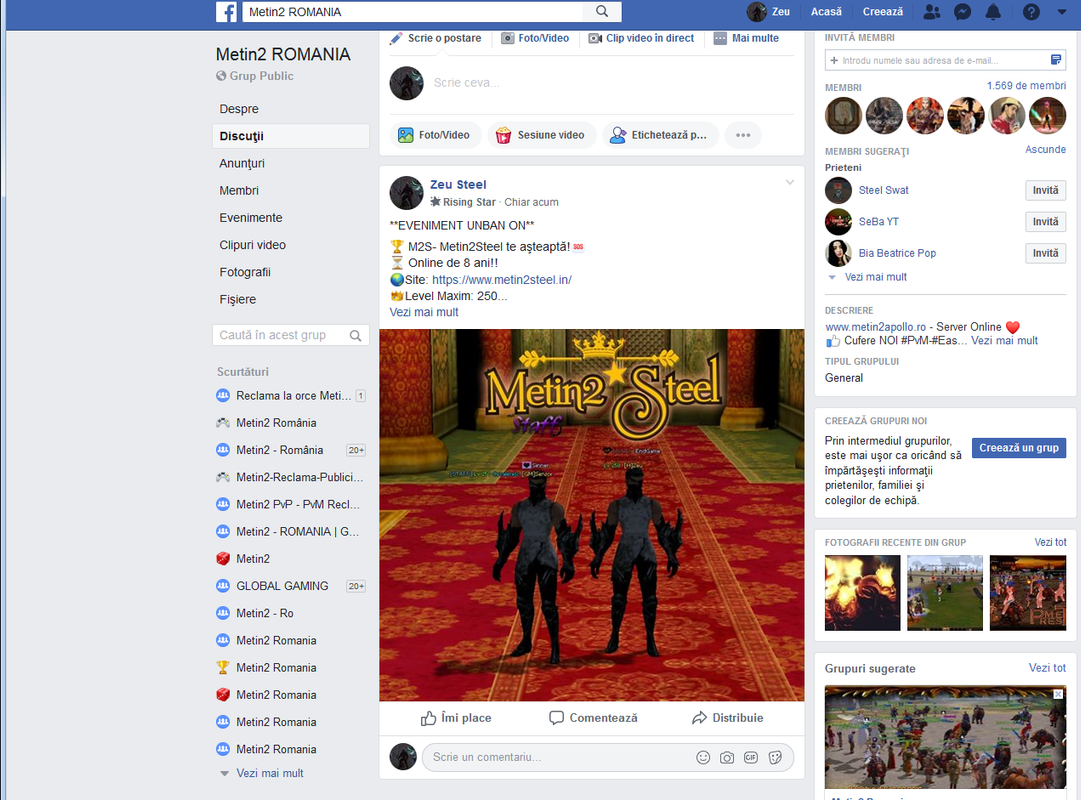Attach a photo using the camera icon
This screenshot has width=1081, height=800.
[x=727, y=757]
